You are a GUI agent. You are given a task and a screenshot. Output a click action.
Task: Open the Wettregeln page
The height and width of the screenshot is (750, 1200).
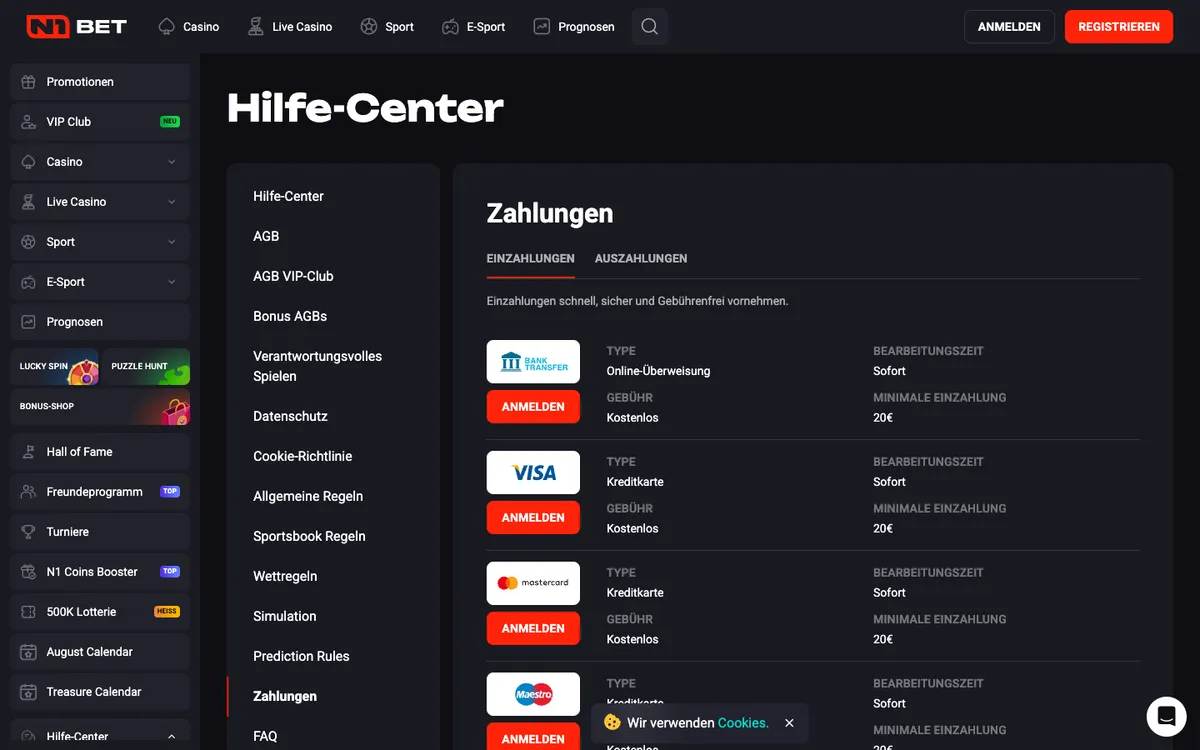point(285,576)
